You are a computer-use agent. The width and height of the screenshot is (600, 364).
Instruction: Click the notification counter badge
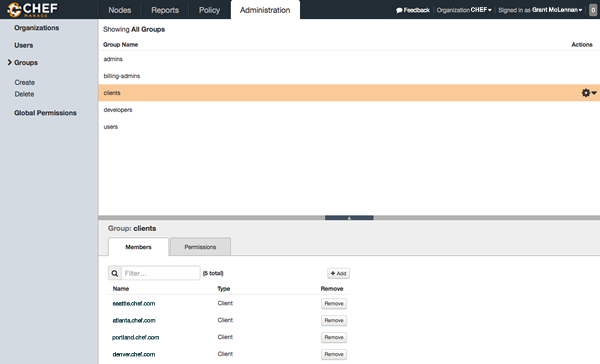593,10
